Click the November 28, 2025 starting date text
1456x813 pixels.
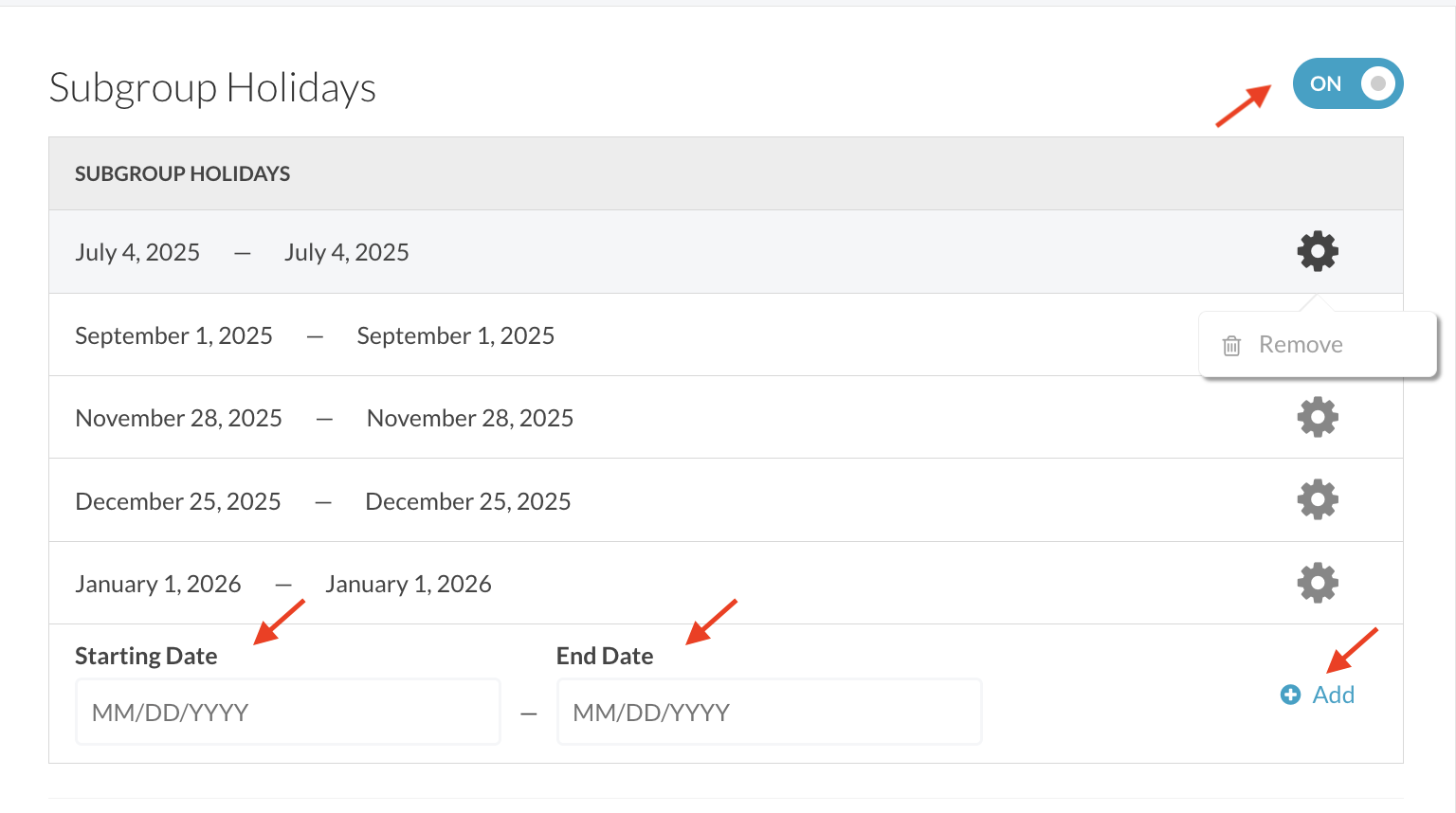coord(178,418)
